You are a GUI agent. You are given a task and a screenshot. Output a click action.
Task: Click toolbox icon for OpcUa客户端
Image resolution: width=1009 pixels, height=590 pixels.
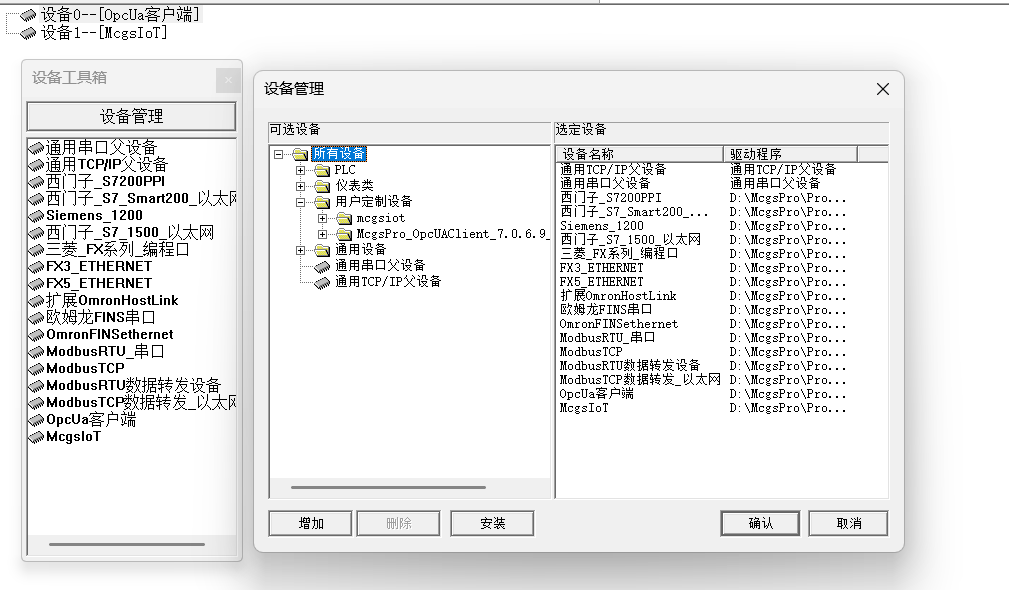(37, 421)
